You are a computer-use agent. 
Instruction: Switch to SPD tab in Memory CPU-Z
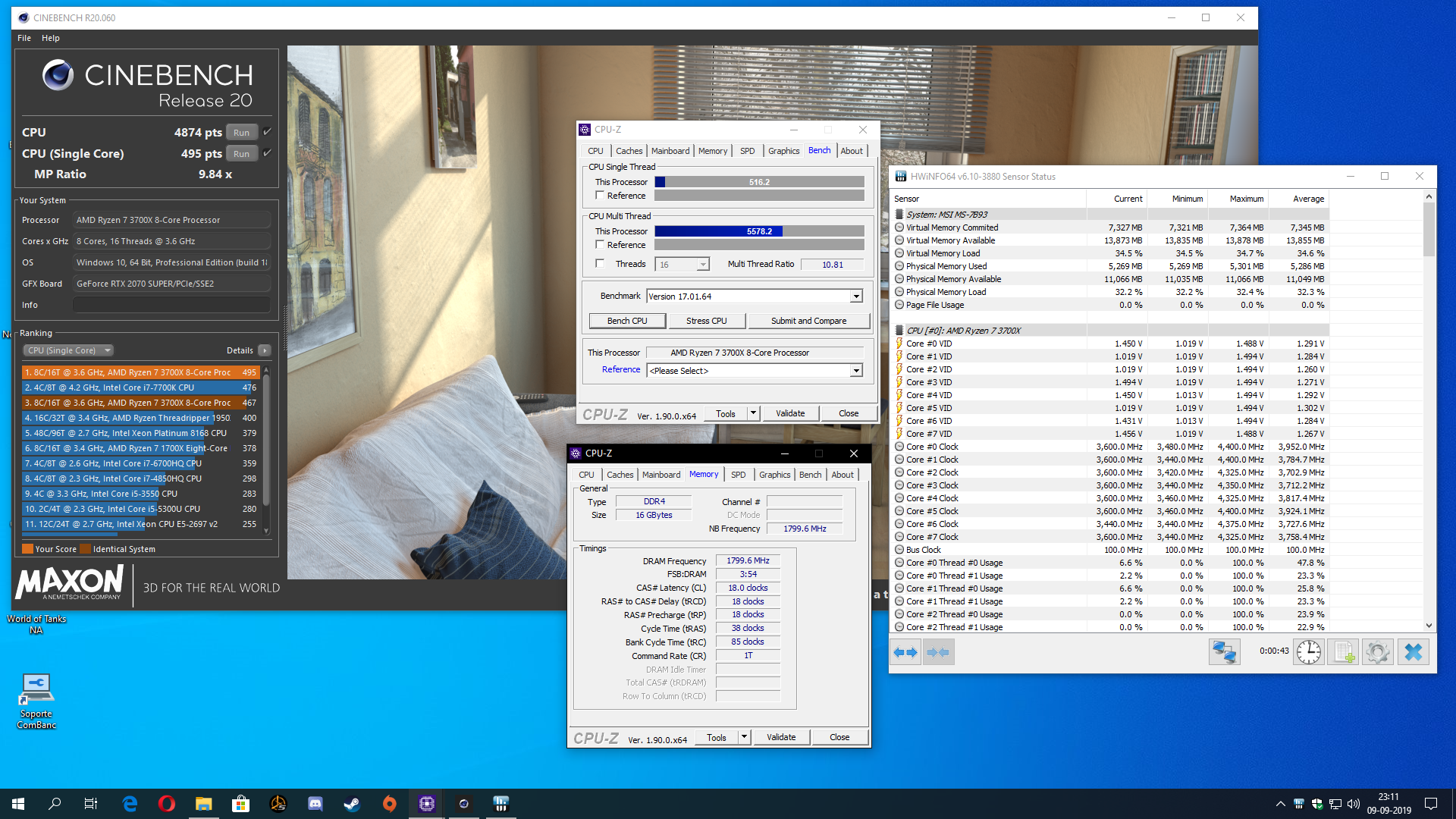738,475
